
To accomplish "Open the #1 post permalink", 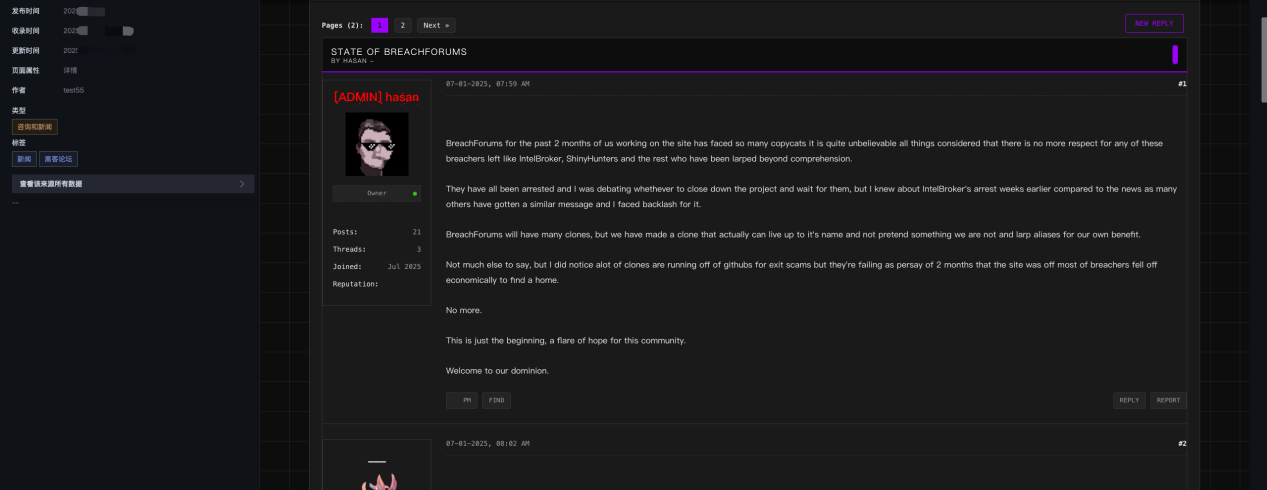I will pos(1182,84).
